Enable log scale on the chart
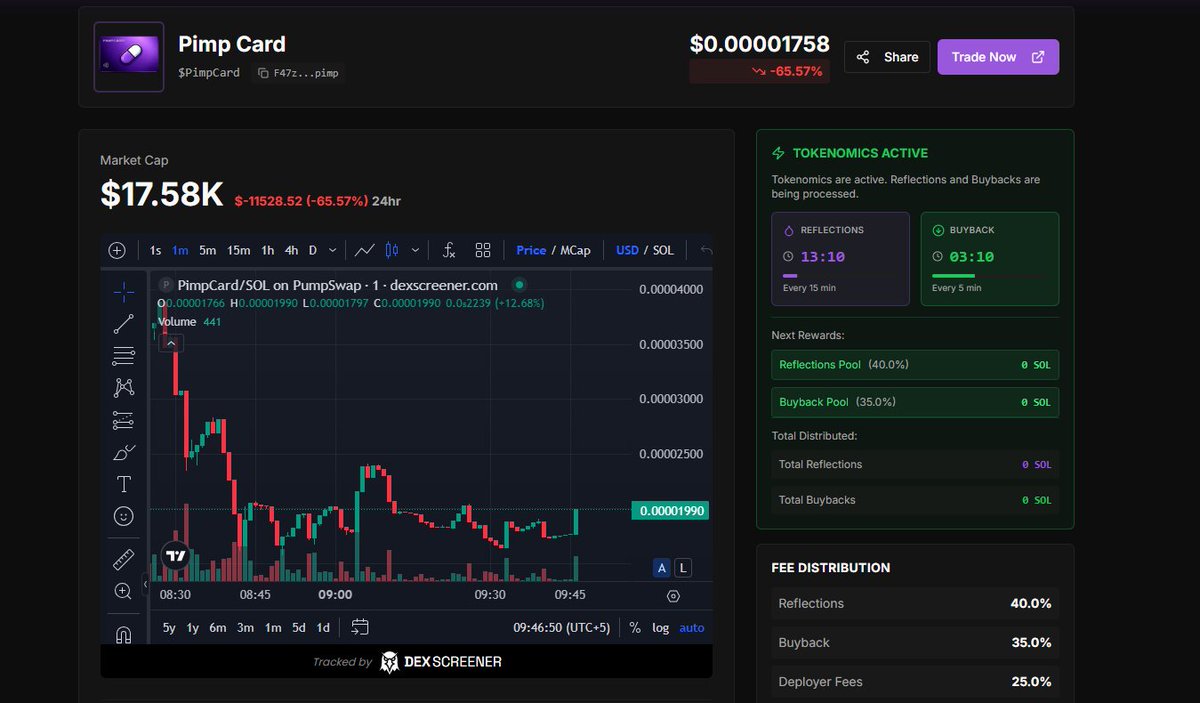This screenshot has width=1200, height=703. 662,626
